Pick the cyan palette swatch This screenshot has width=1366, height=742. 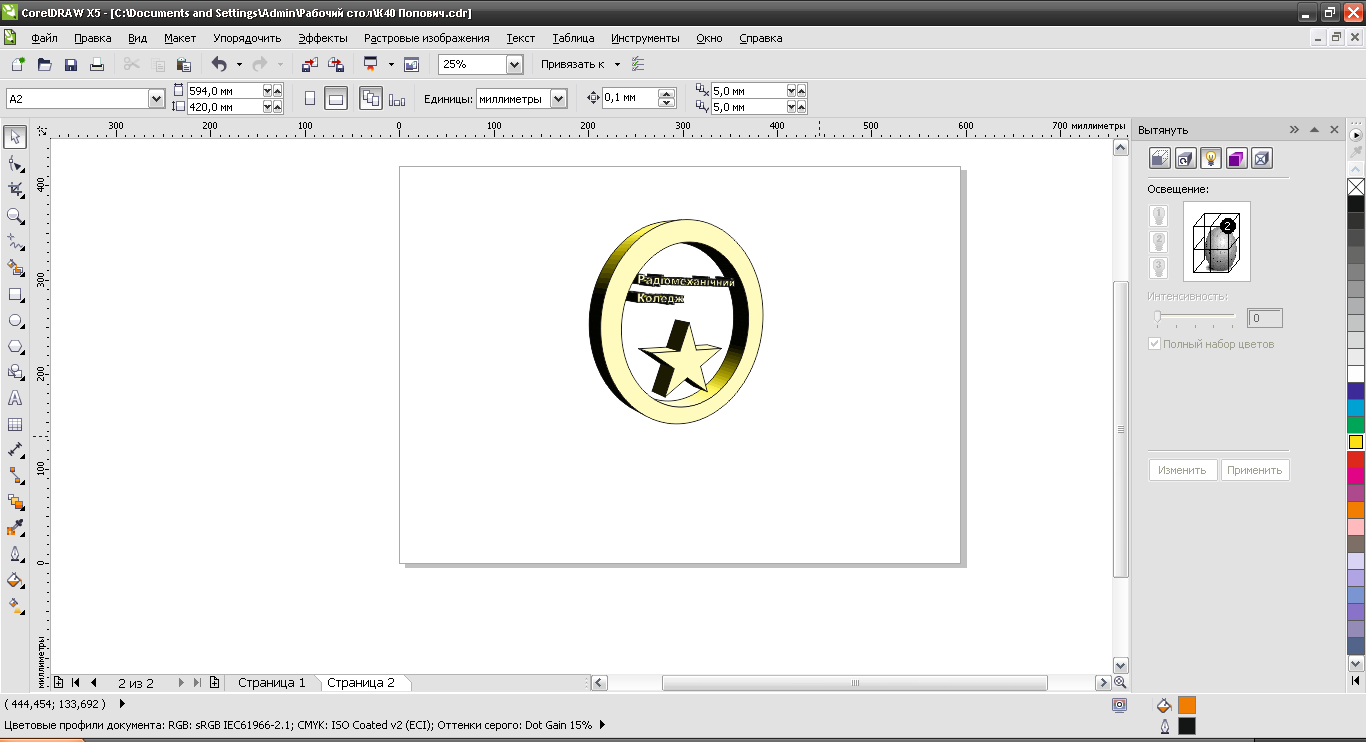1356,408
